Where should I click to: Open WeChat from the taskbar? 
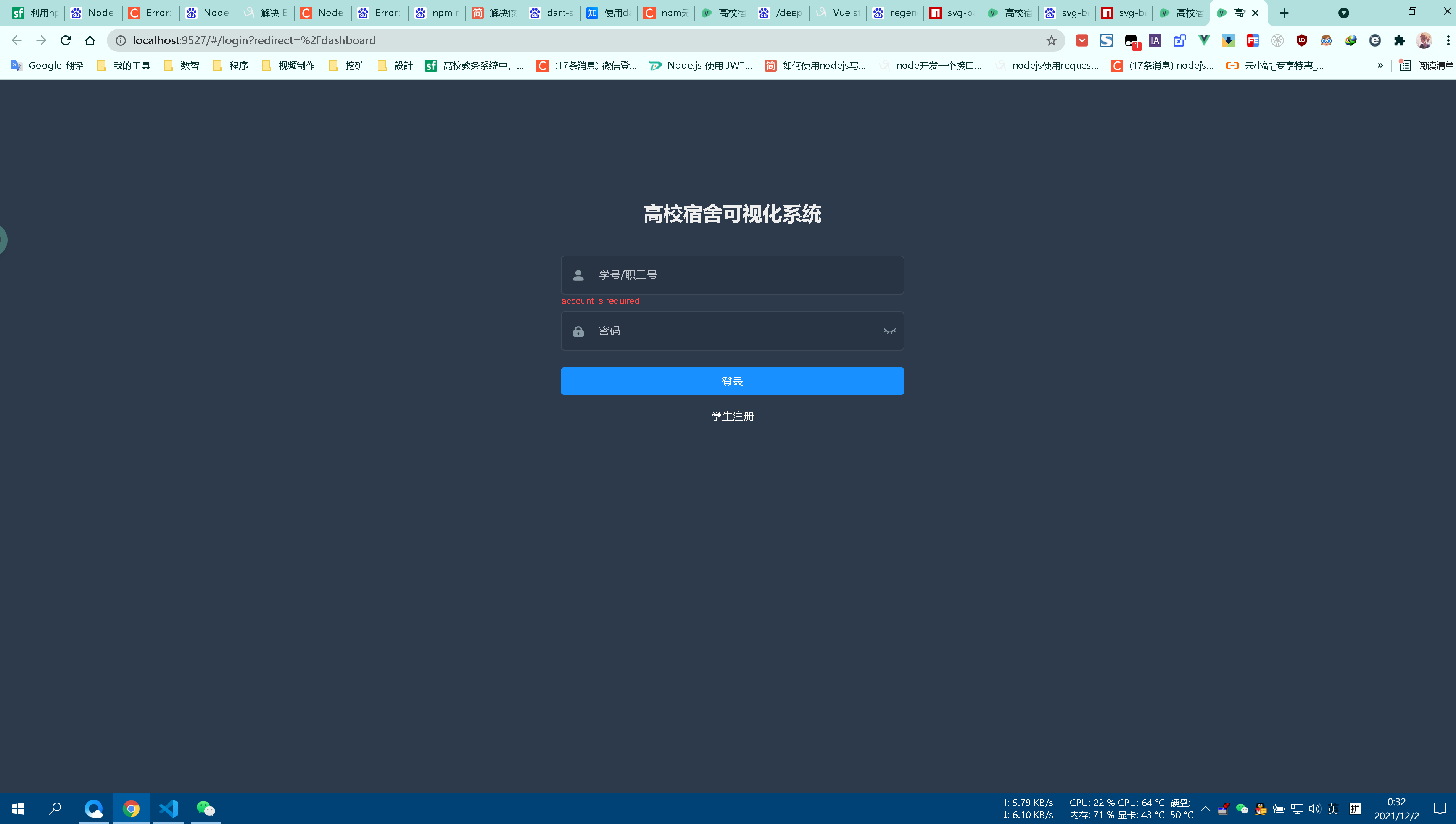point(205,808)
